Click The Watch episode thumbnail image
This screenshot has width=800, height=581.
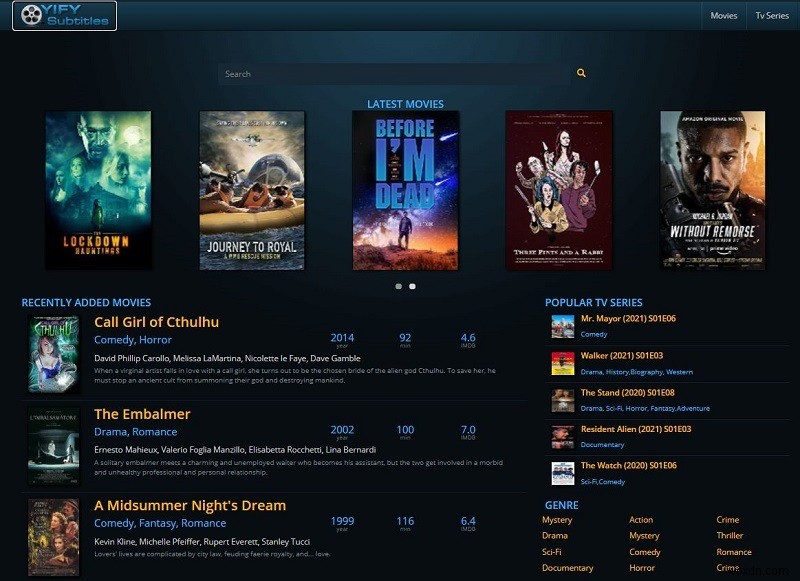(562, 471)
